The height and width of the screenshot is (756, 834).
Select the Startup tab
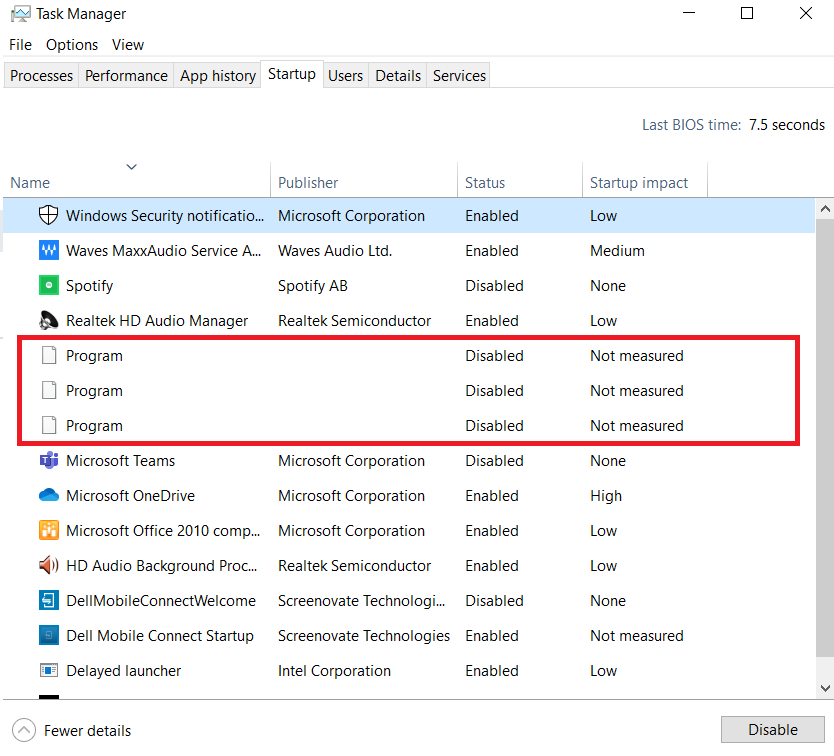pyautogui.click(x=291, y=74)
